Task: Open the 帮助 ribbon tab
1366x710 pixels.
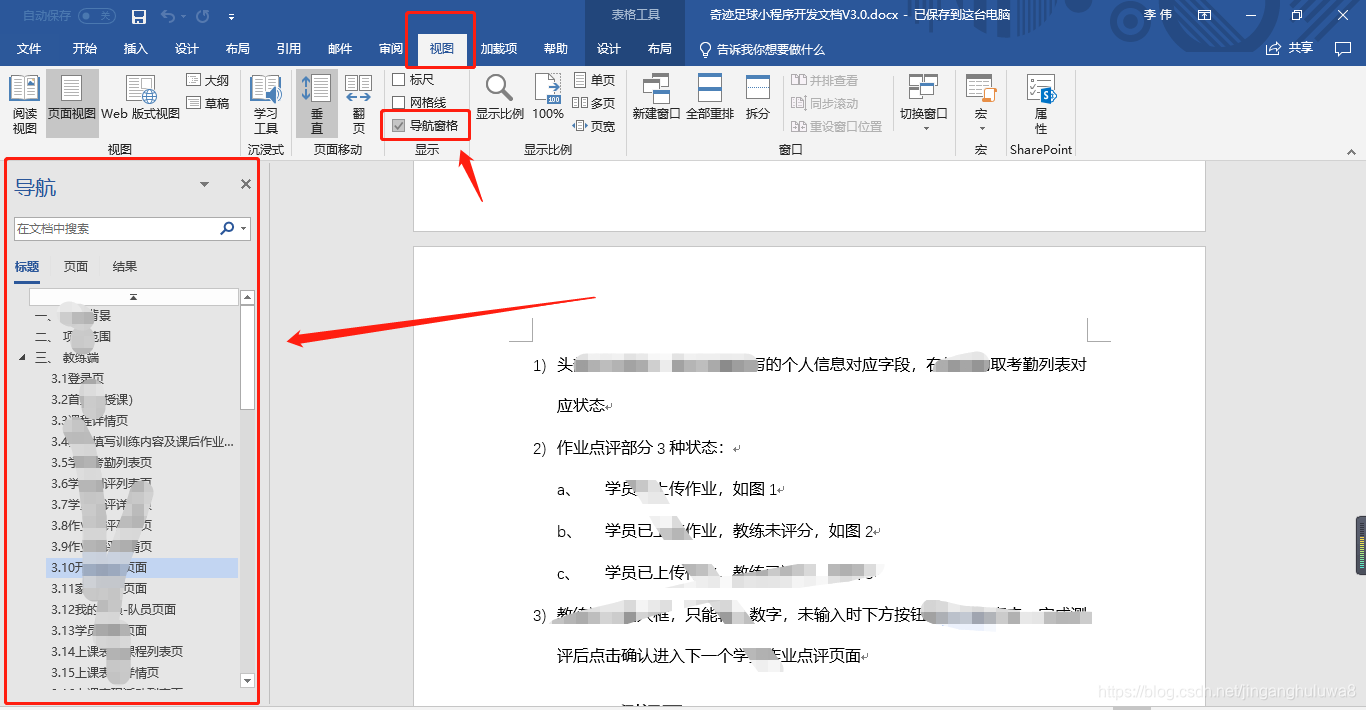Action: 556,49
